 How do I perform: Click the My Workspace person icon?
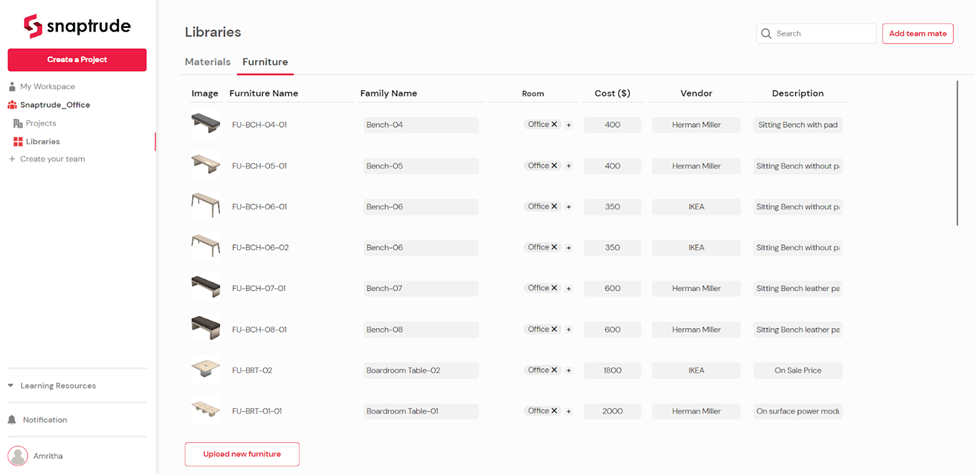(12, 86)
